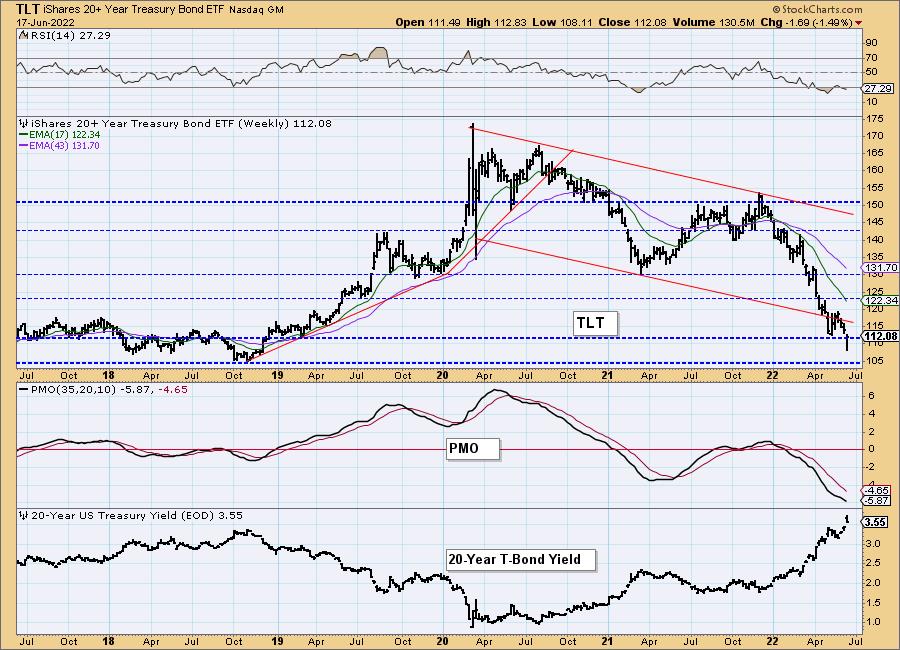The image size is (900, 650).
Task: Click the header title iShares 20+ Year Treasury Bond ETF
Action: click(135, 10)
